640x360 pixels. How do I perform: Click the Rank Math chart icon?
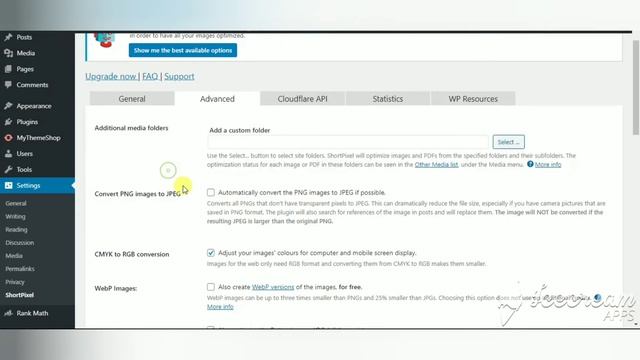click(8, 313)
